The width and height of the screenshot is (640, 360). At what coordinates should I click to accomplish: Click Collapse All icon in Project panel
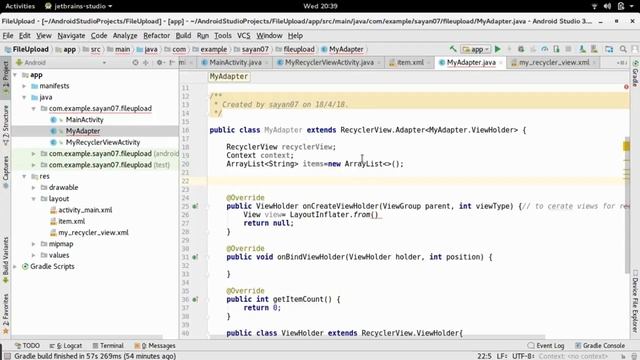point(146,62)
